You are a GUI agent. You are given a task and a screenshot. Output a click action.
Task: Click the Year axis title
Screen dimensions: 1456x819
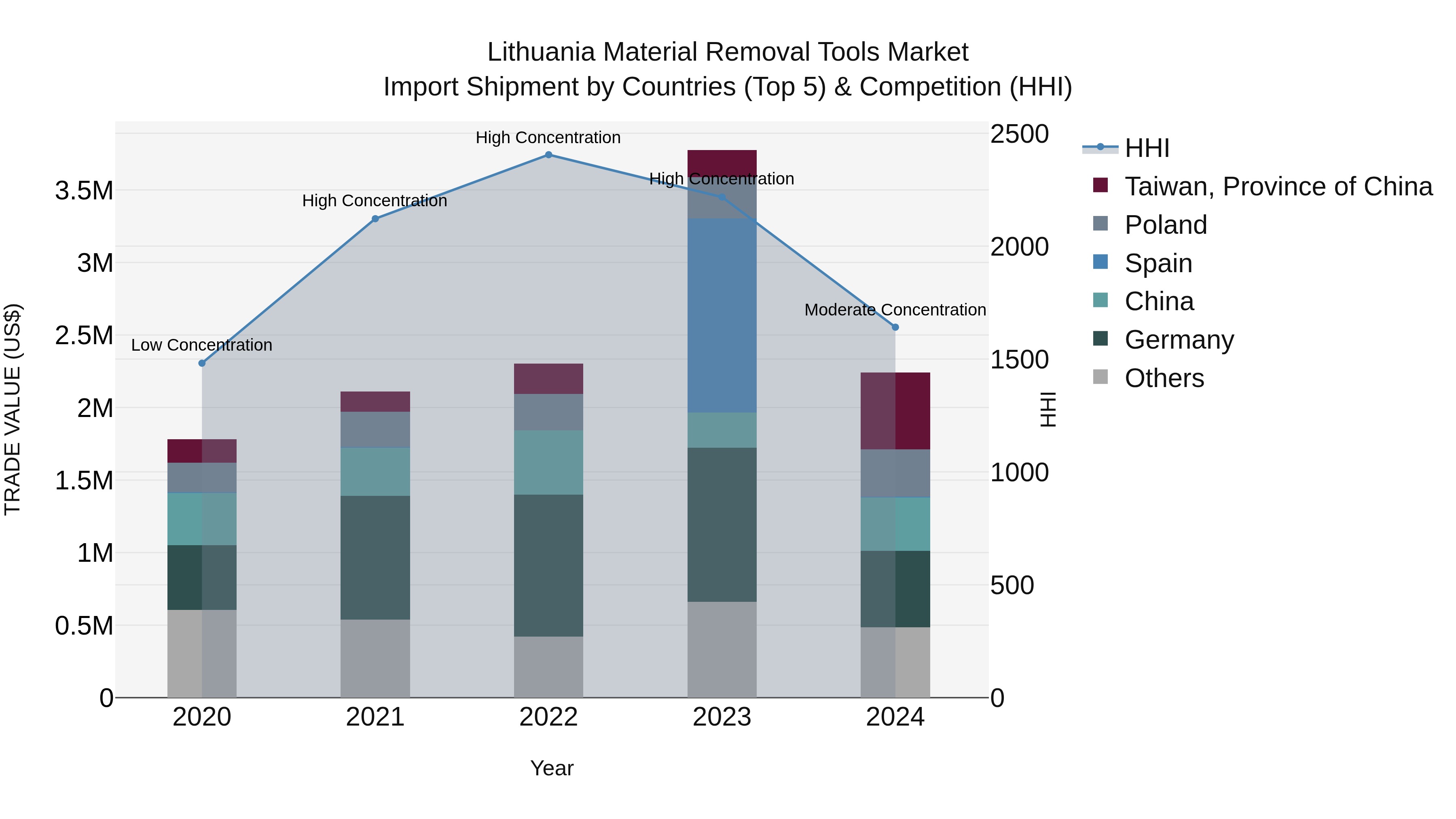(552, 768)
